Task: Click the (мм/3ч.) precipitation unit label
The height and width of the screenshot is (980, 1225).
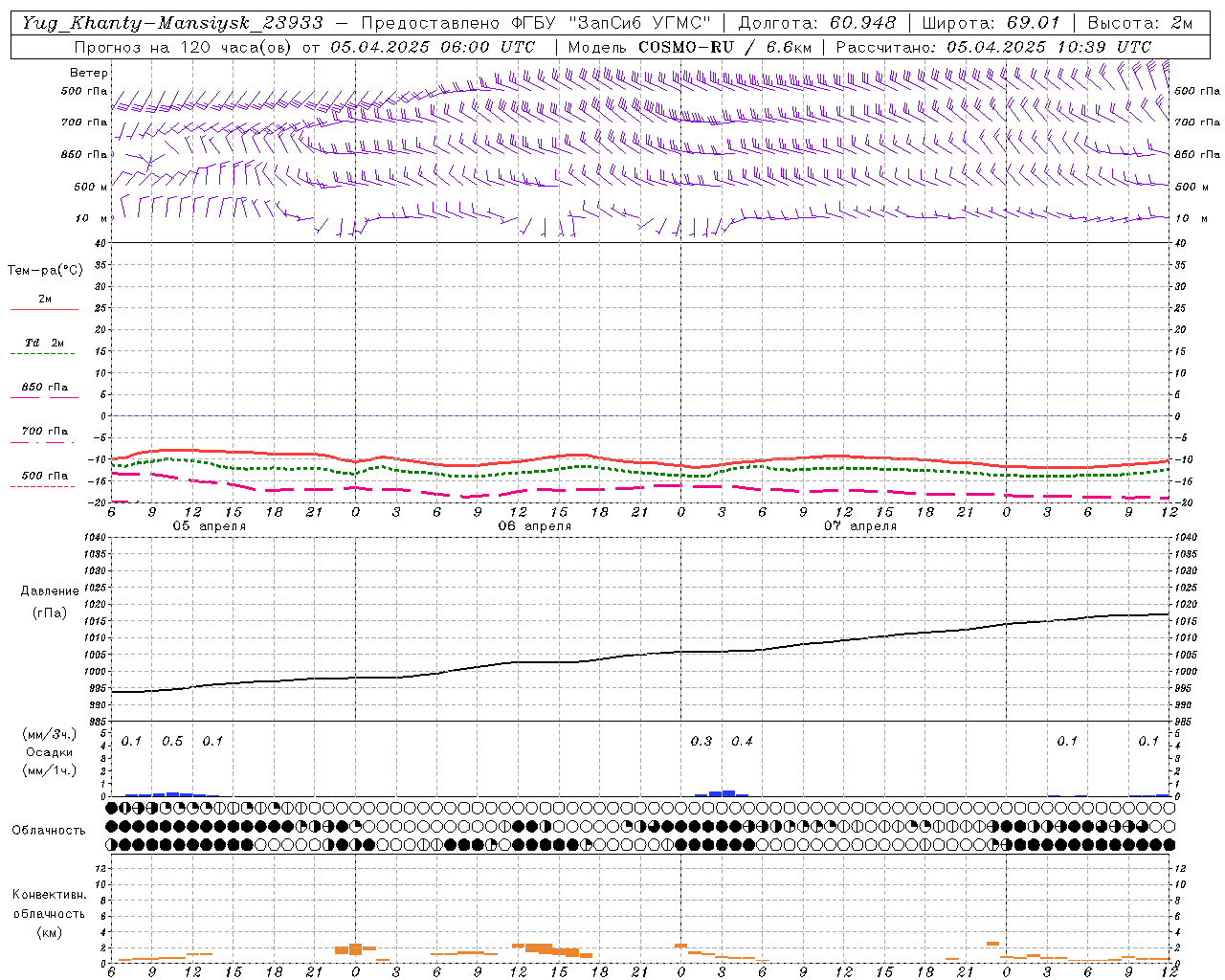Action: click(x=48, y=734)
